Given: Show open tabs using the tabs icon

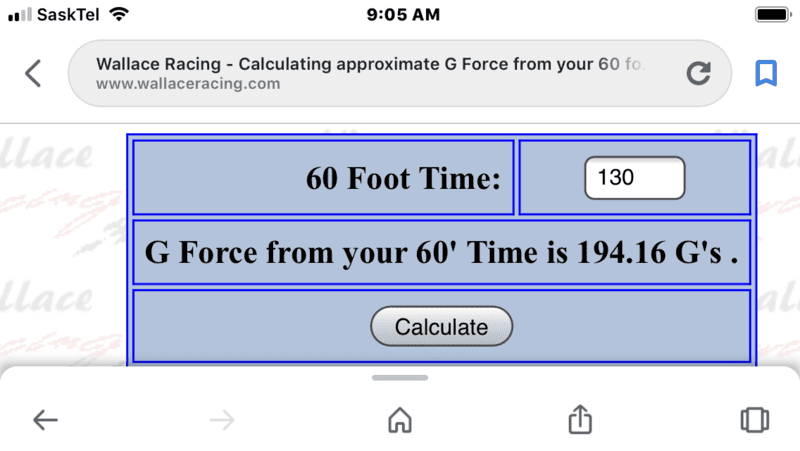Looking at the screenshot, I should coord(755,420).
